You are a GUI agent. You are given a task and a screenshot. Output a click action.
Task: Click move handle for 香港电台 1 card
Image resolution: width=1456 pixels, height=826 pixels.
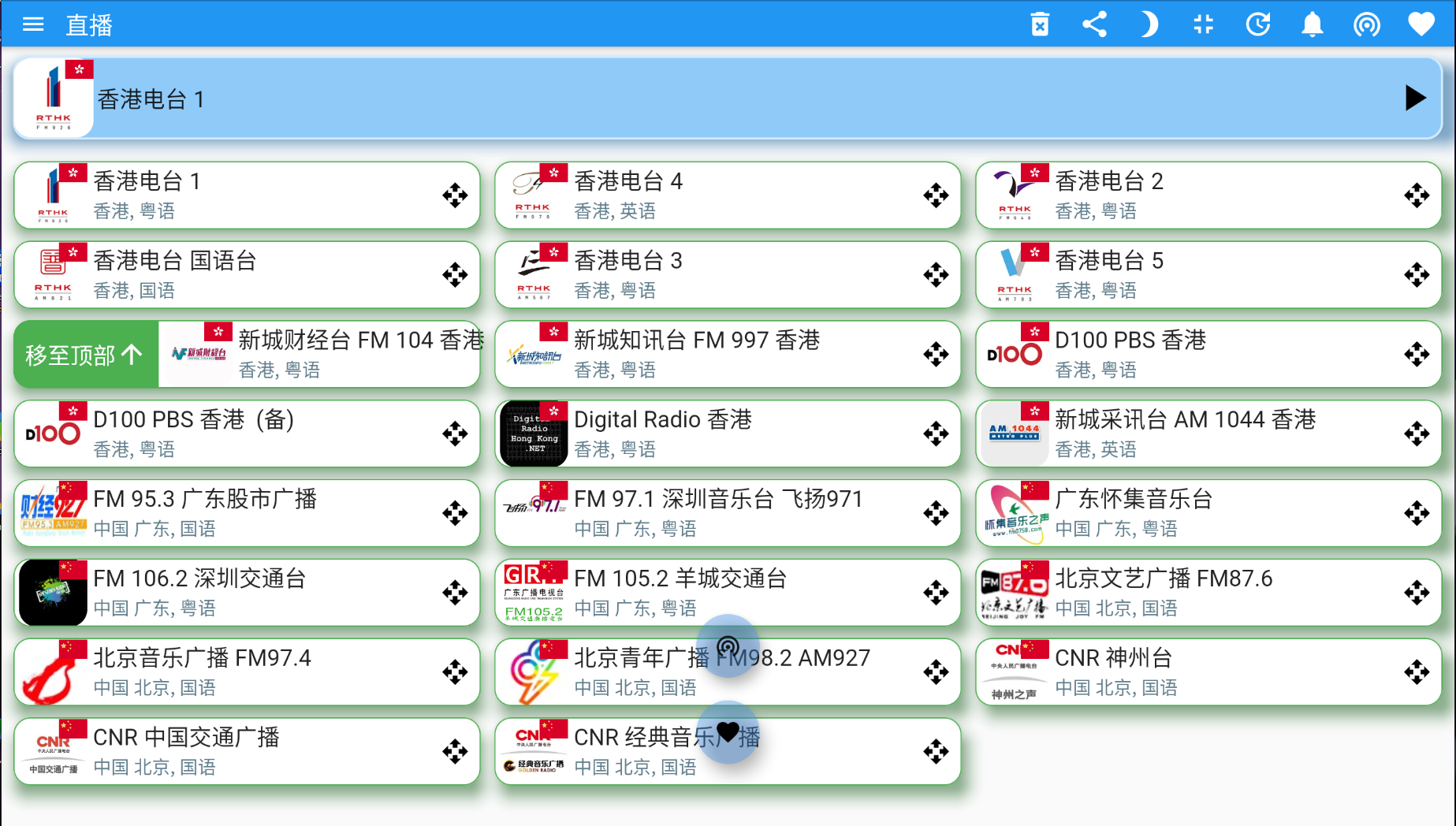(455, 195)
